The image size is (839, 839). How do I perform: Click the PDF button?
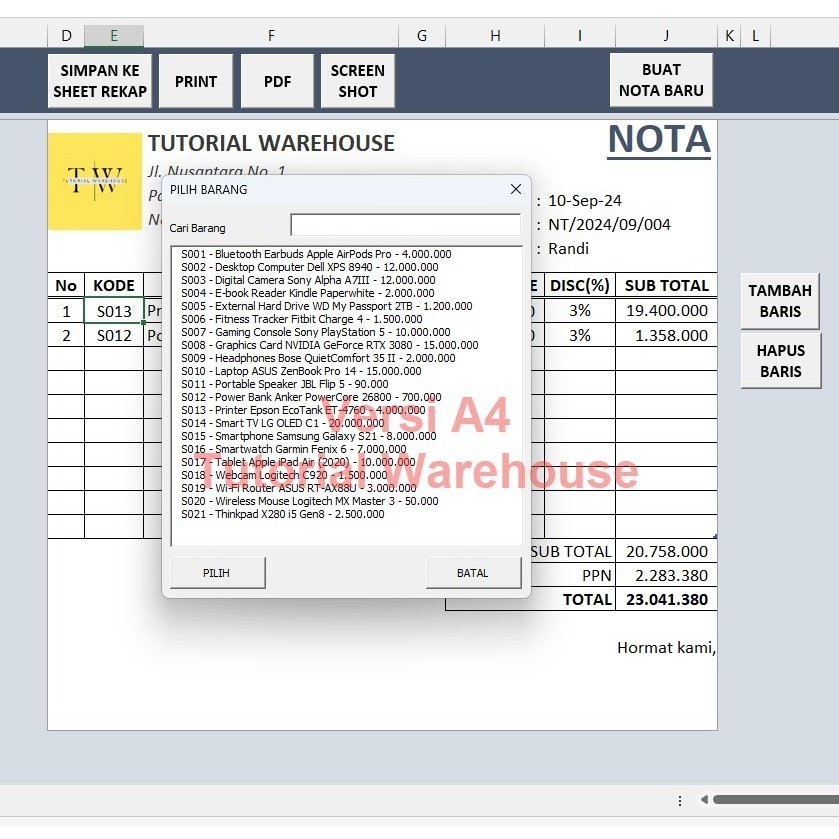click(277, 80)
